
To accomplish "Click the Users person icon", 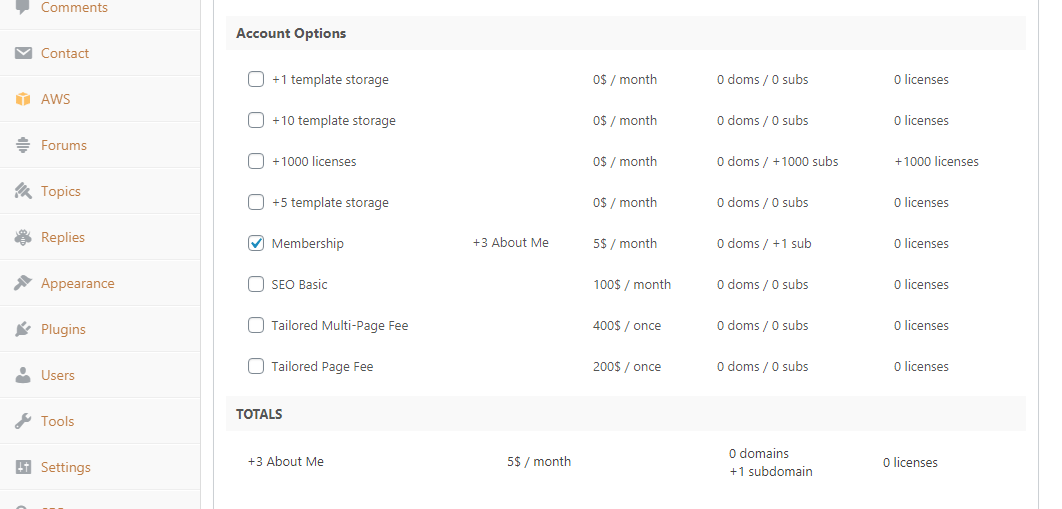I will pos(23,375).
